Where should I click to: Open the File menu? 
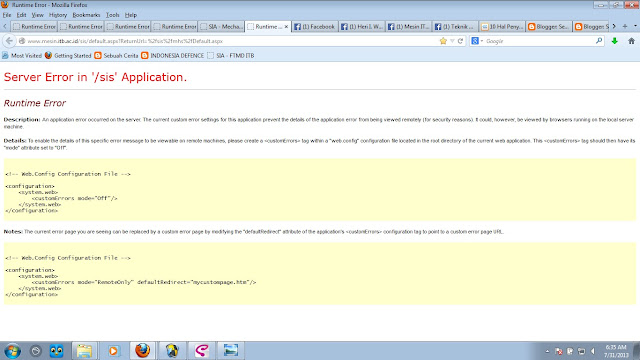coord(7,15)
